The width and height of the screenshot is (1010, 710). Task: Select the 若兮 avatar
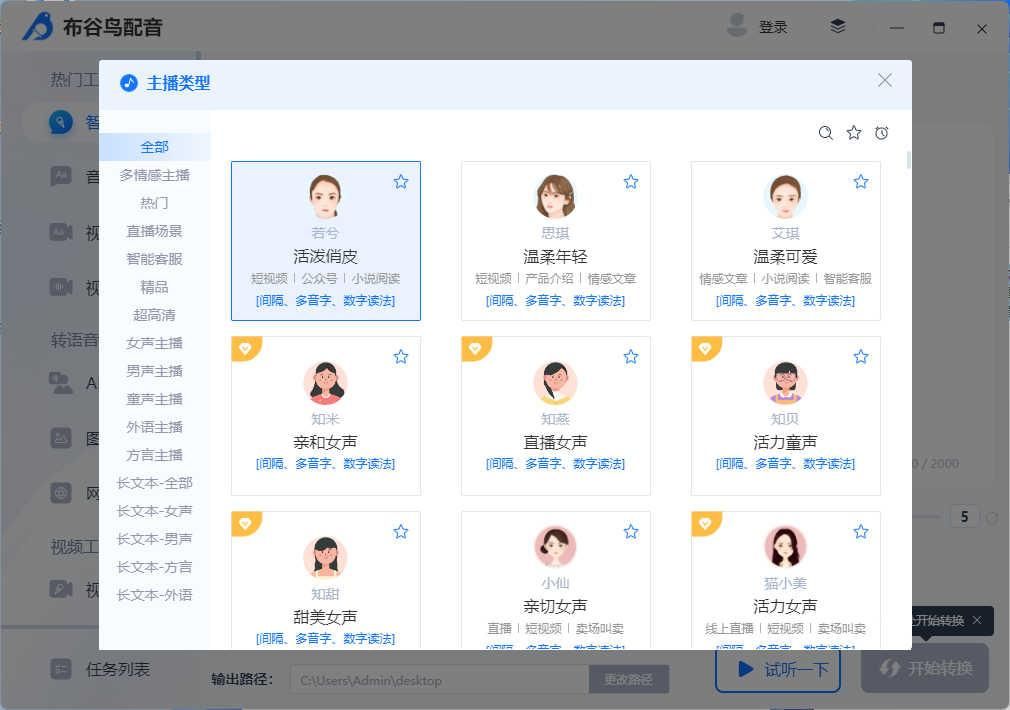tap(325, 197)
